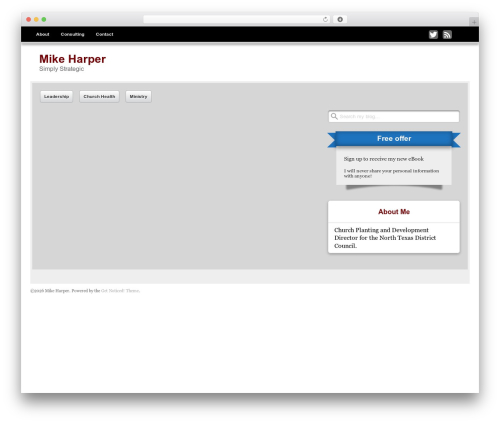Image resolution: width=500 pixels, height=423 pixels.
Task: Click the never share personal information note
Action: click(391, 173)
